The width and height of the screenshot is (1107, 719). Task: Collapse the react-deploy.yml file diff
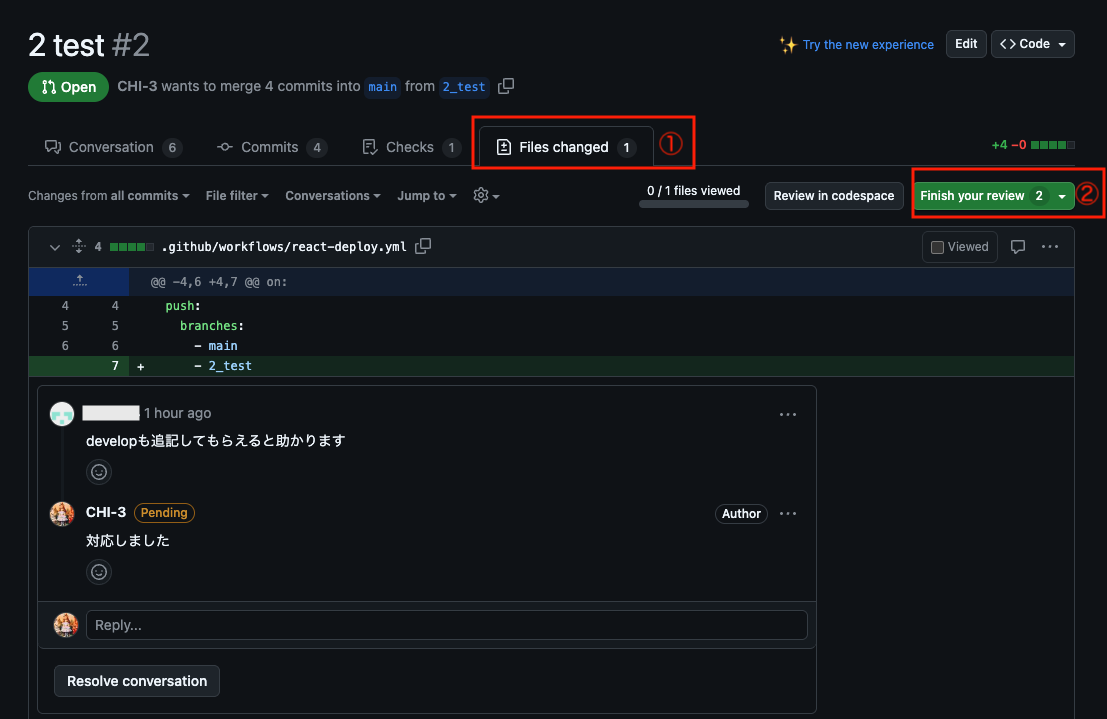tap(54, 247)
